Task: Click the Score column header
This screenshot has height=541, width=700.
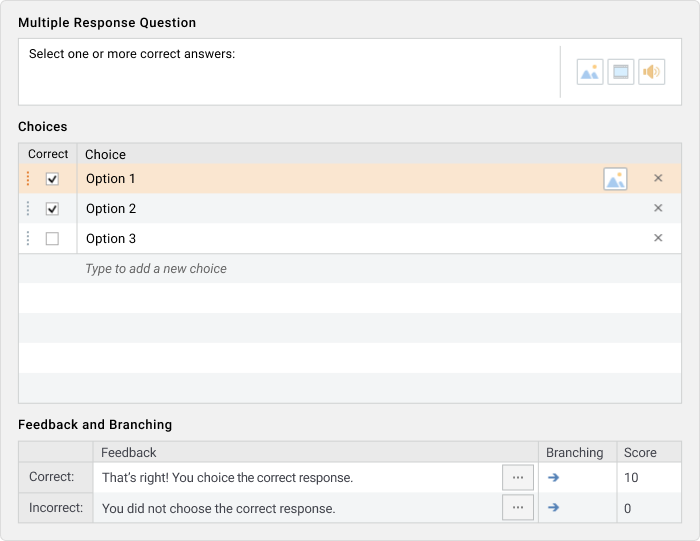Action: point(640,453)
